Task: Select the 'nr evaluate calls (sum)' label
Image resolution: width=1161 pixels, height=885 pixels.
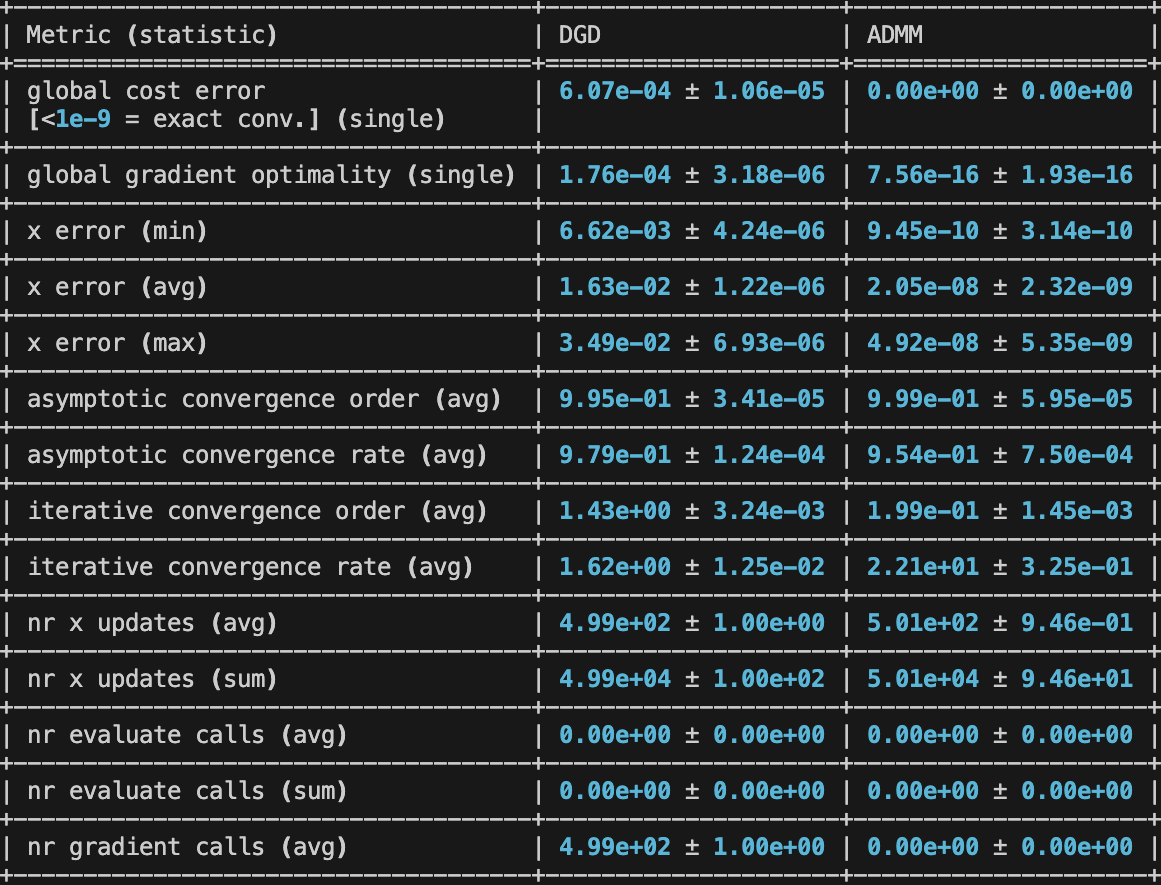Action: pos(187,791)
